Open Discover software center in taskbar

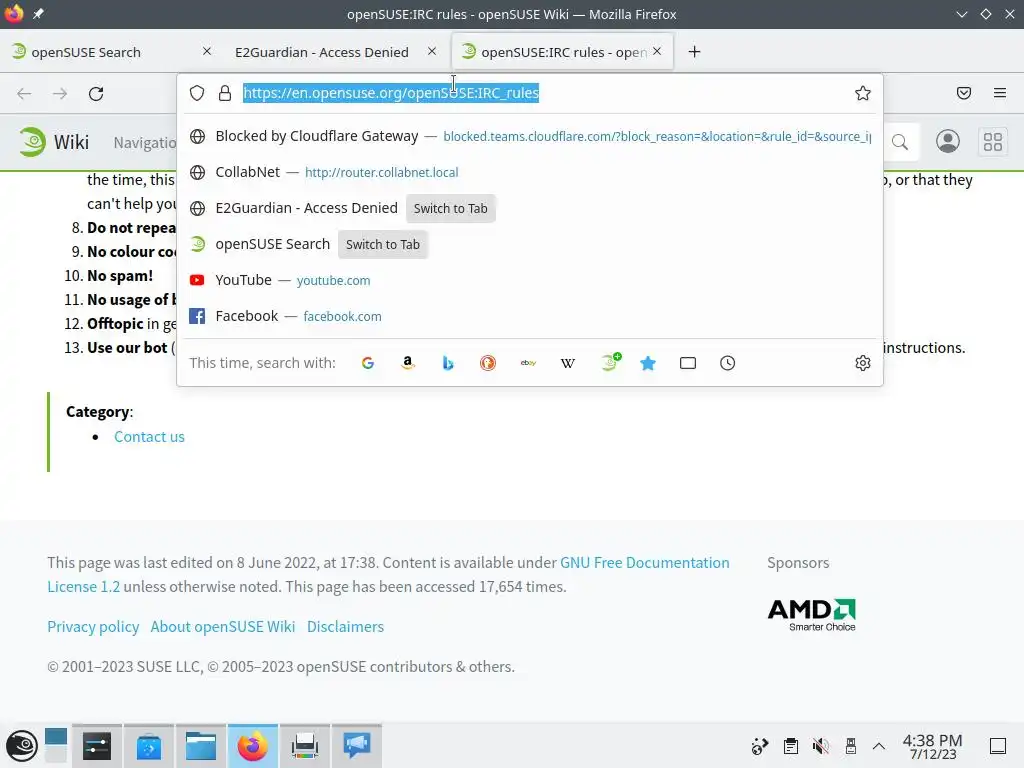149,746
